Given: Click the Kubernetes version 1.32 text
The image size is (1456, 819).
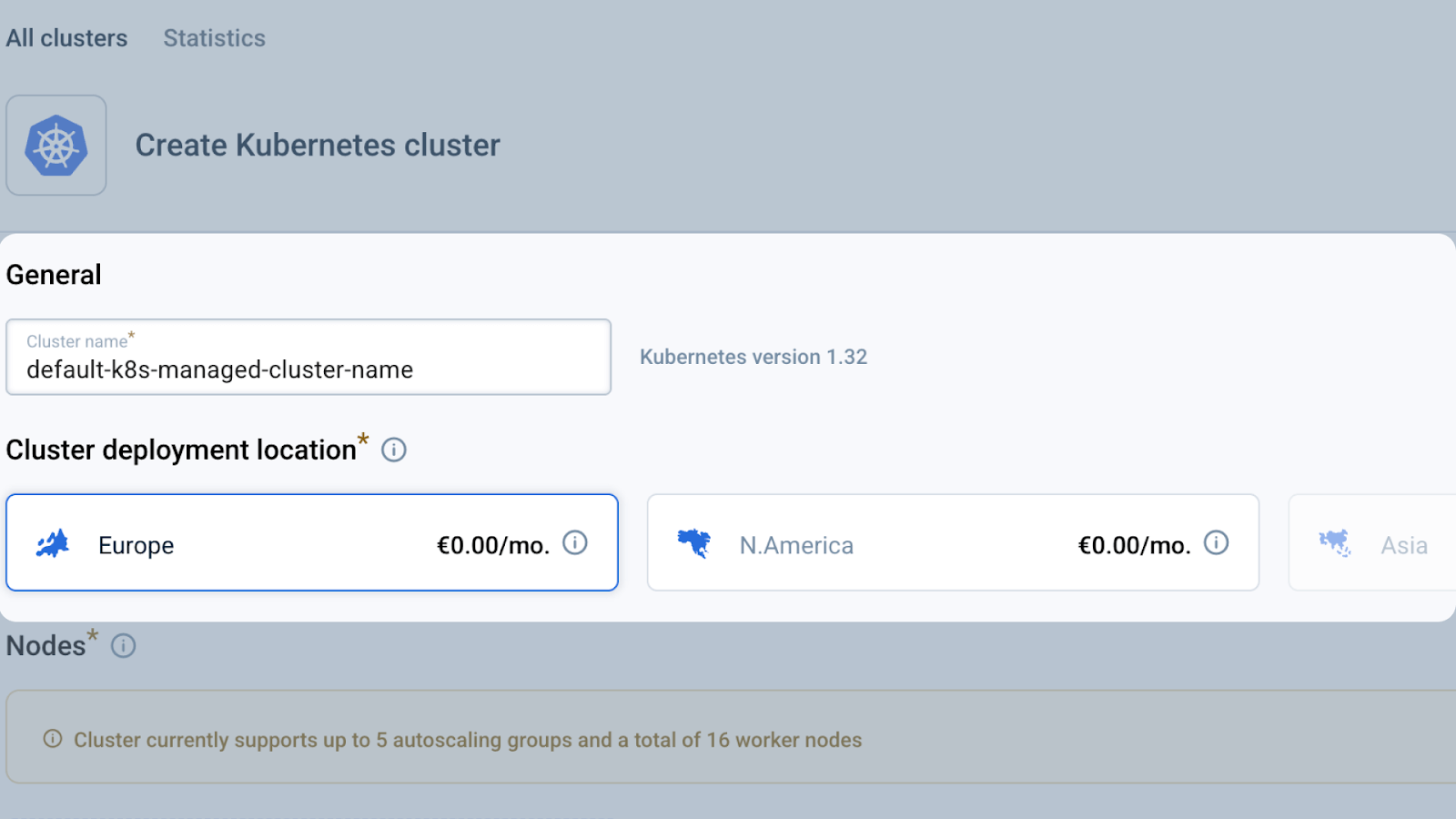Looking at the screenshot, I should pos(753,357).
